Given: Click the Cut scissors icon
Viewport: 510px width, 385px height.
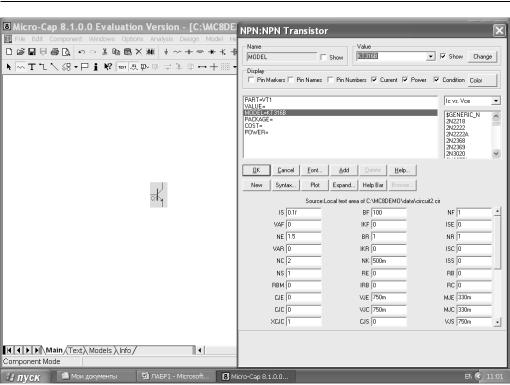Looking at the screenshot, I should 104,52.
